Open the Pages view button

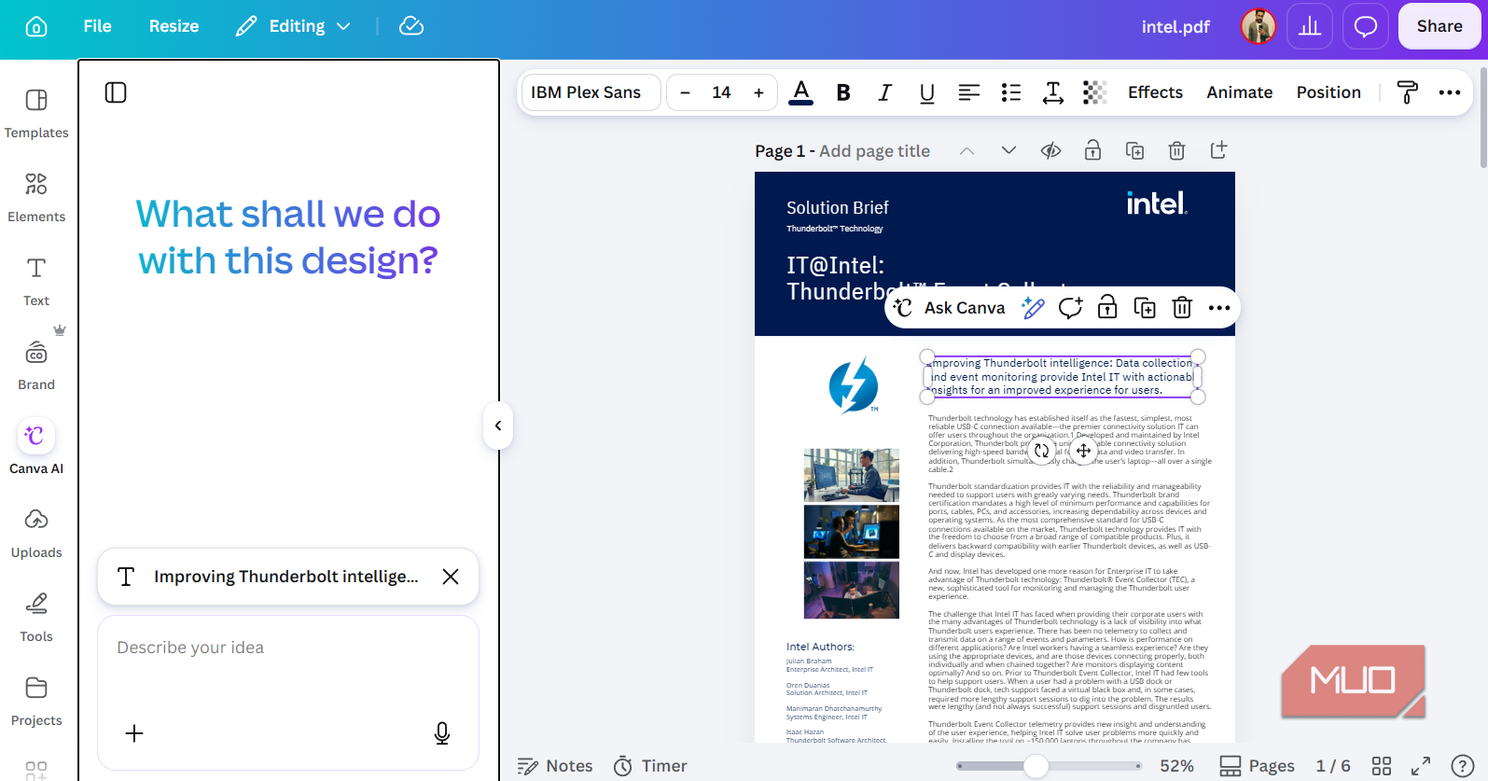coord(1258,766)
